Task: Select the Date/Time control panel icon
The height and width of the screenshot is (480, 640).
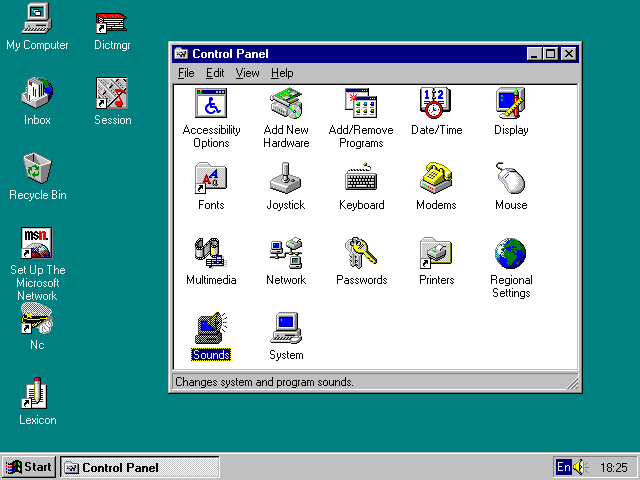Action: (x=436, y=104)
